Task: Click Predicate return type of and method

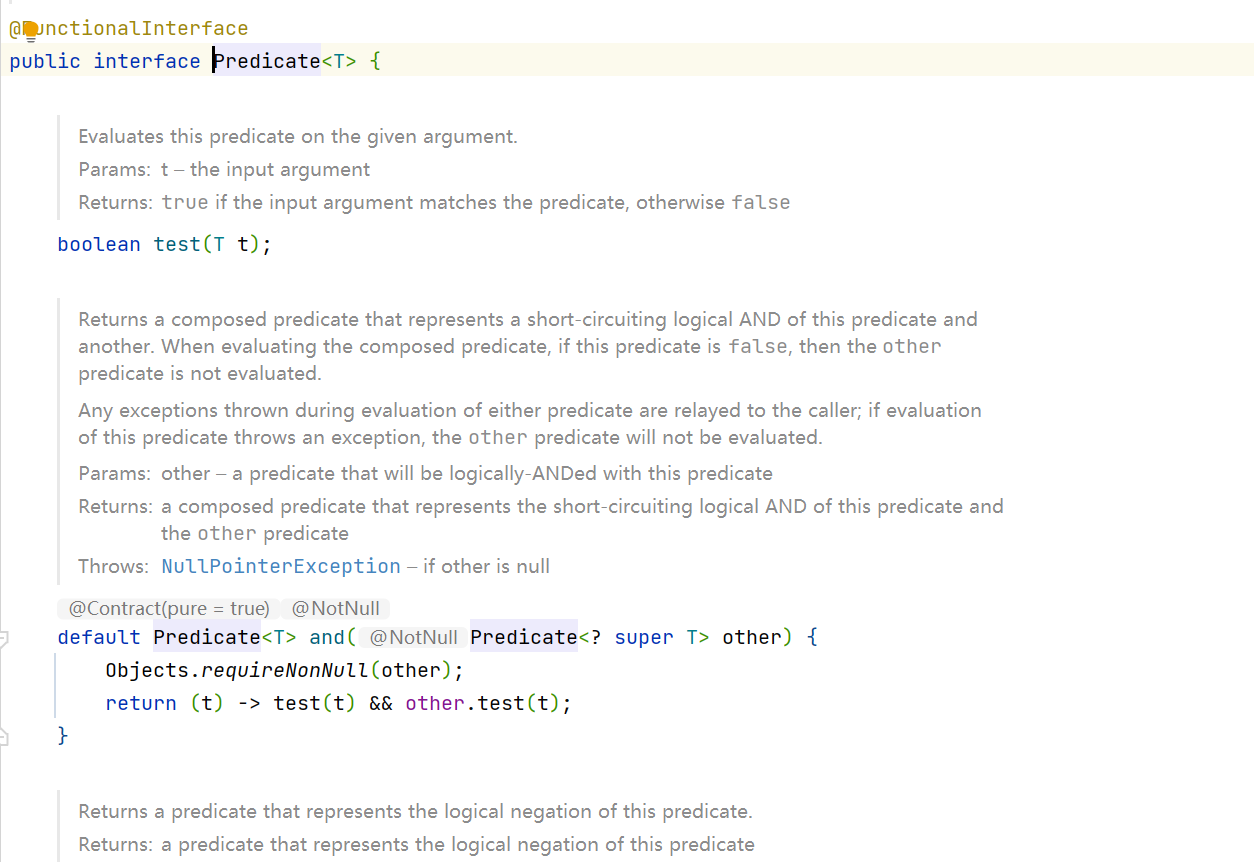Action: [207, 637]
